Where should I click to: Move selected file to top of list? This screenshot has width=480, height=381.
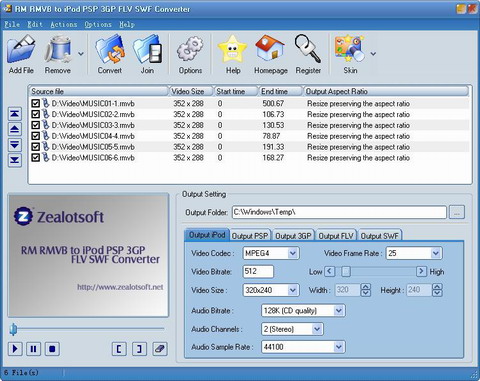click(x=15, y=114)
